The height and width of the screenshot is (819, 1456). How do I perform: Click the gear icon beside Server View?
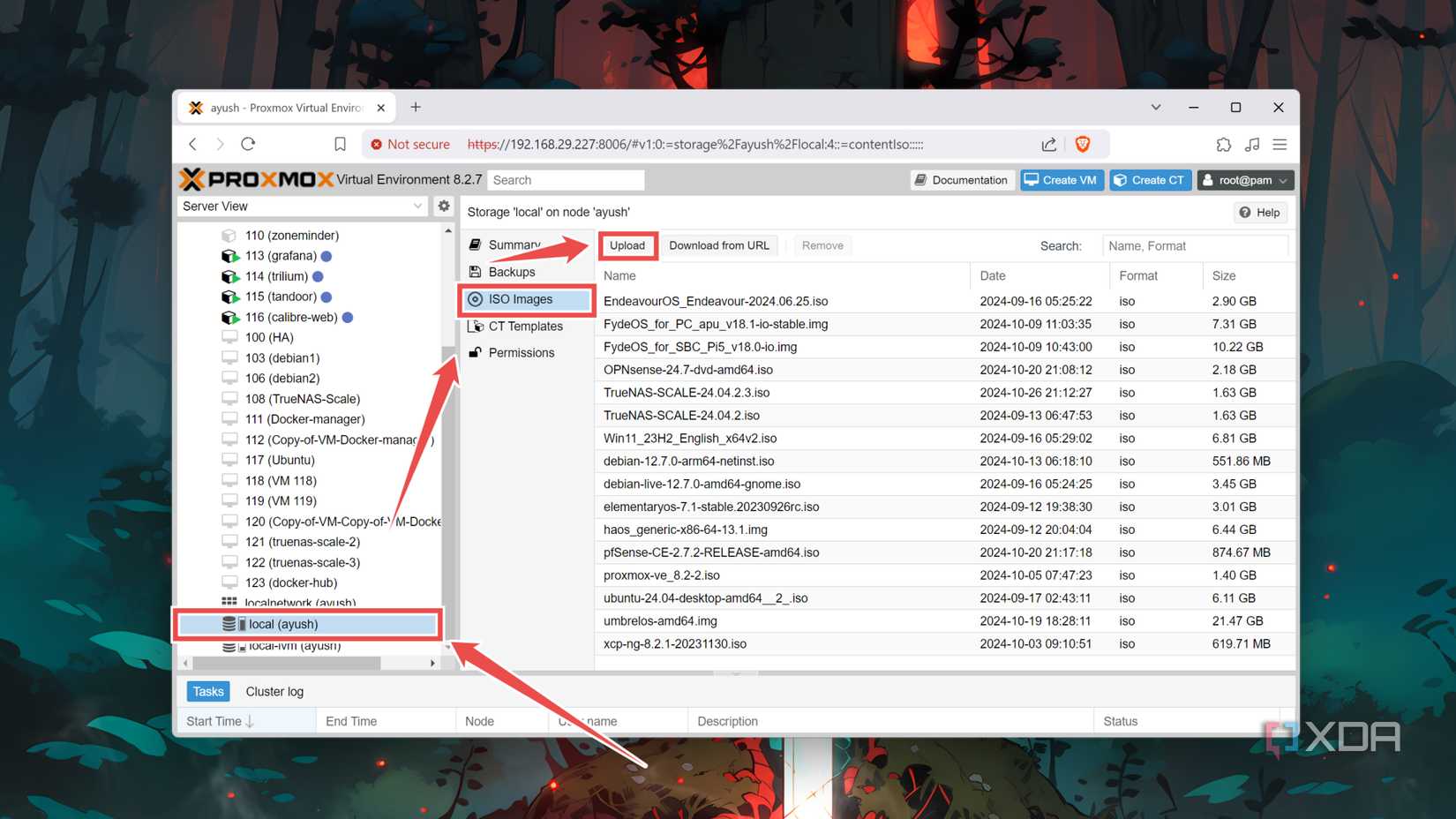coord(444,206)
